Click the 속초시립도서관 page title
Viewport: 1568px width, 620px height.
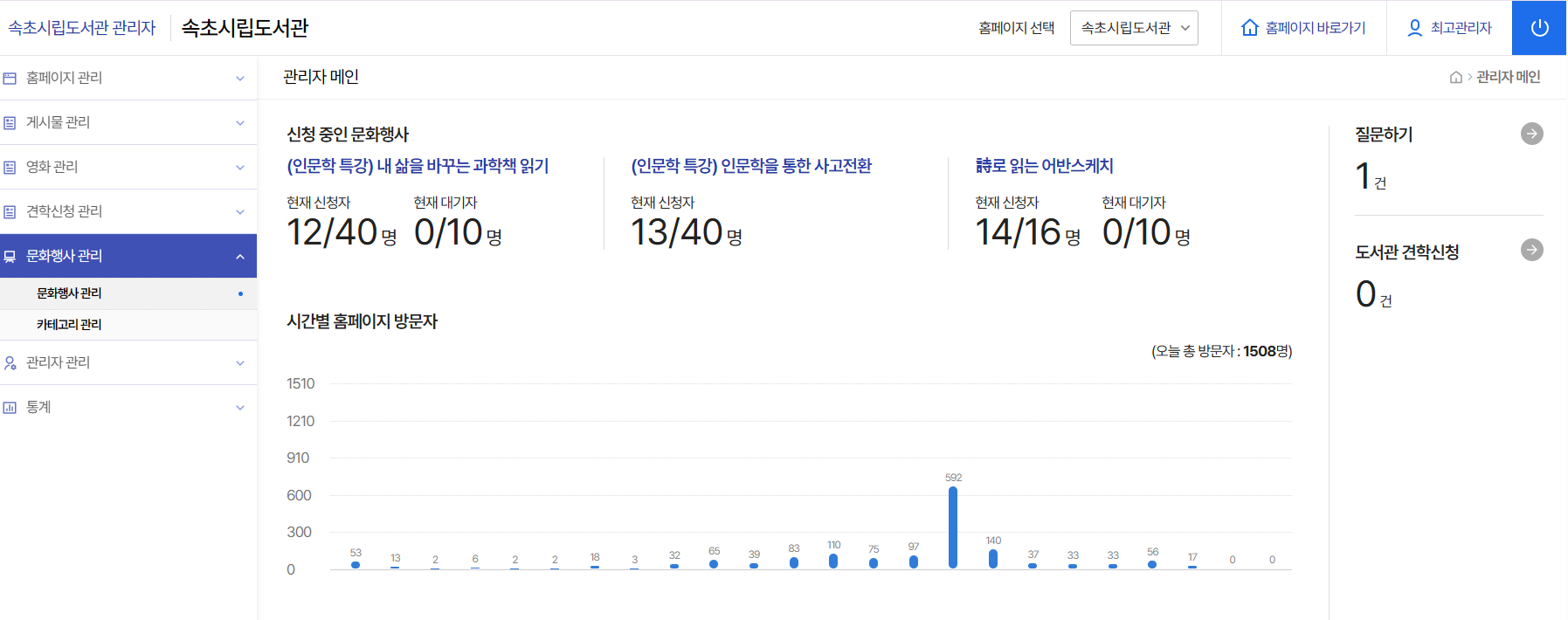click(x=245, y=28)
